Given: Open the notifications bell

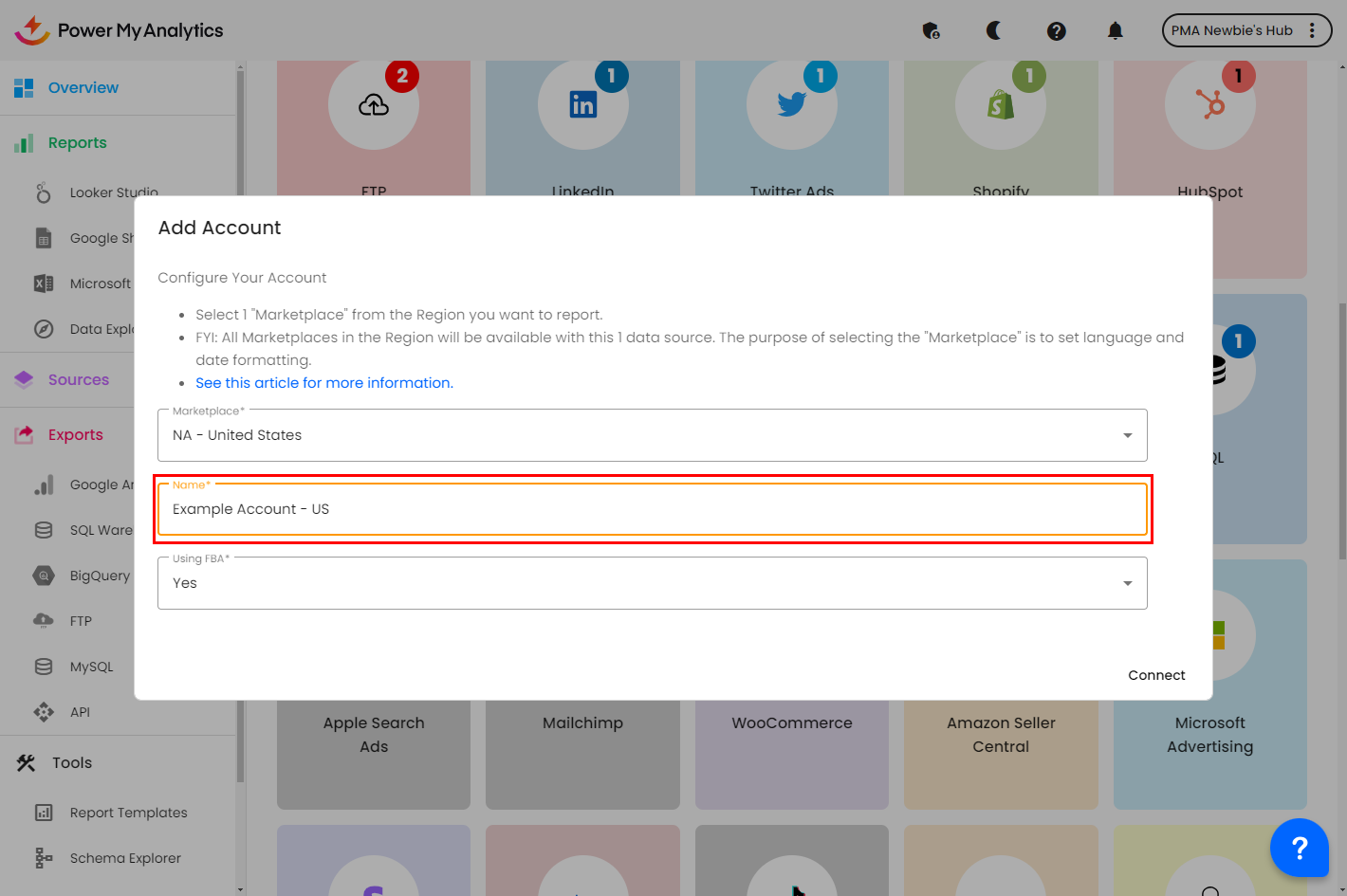Looking at the screenshot, I should pyautogui.click(x=1115, y=31).
